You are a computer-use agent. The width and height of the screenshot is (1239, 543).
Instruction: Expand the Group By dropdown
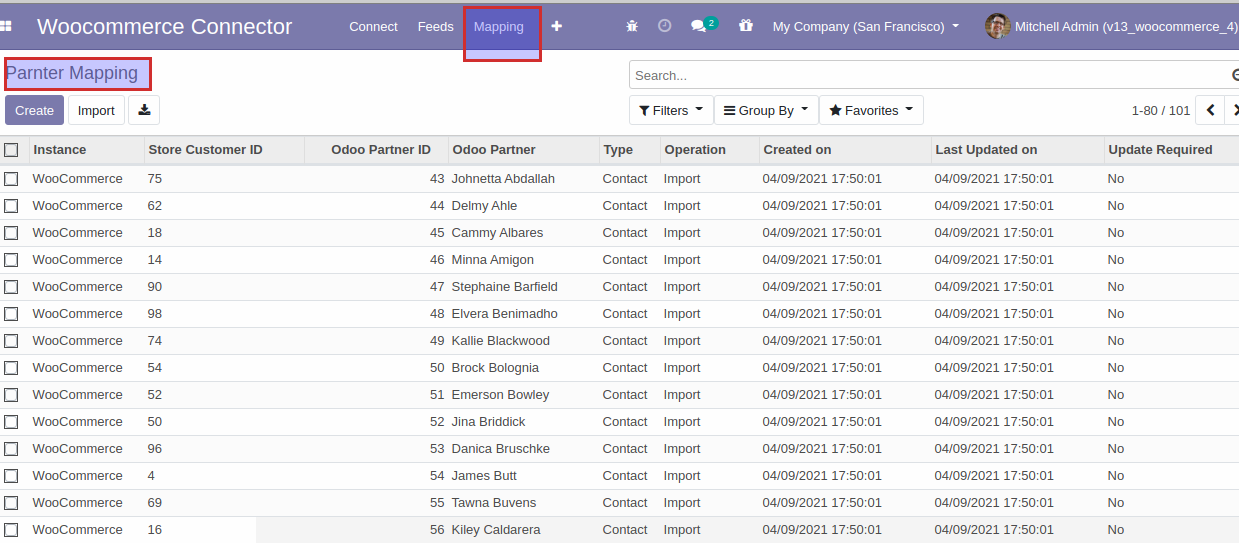[766, 110]
